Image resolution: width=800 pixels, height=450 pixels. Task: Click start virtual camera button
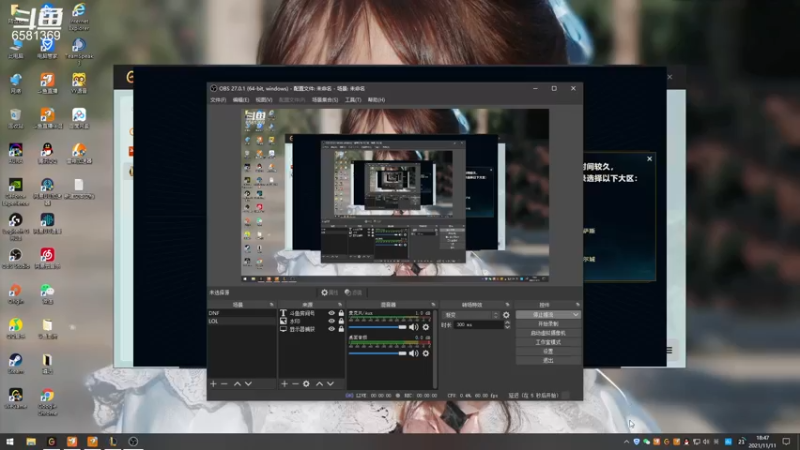click(x=548, y=333)
